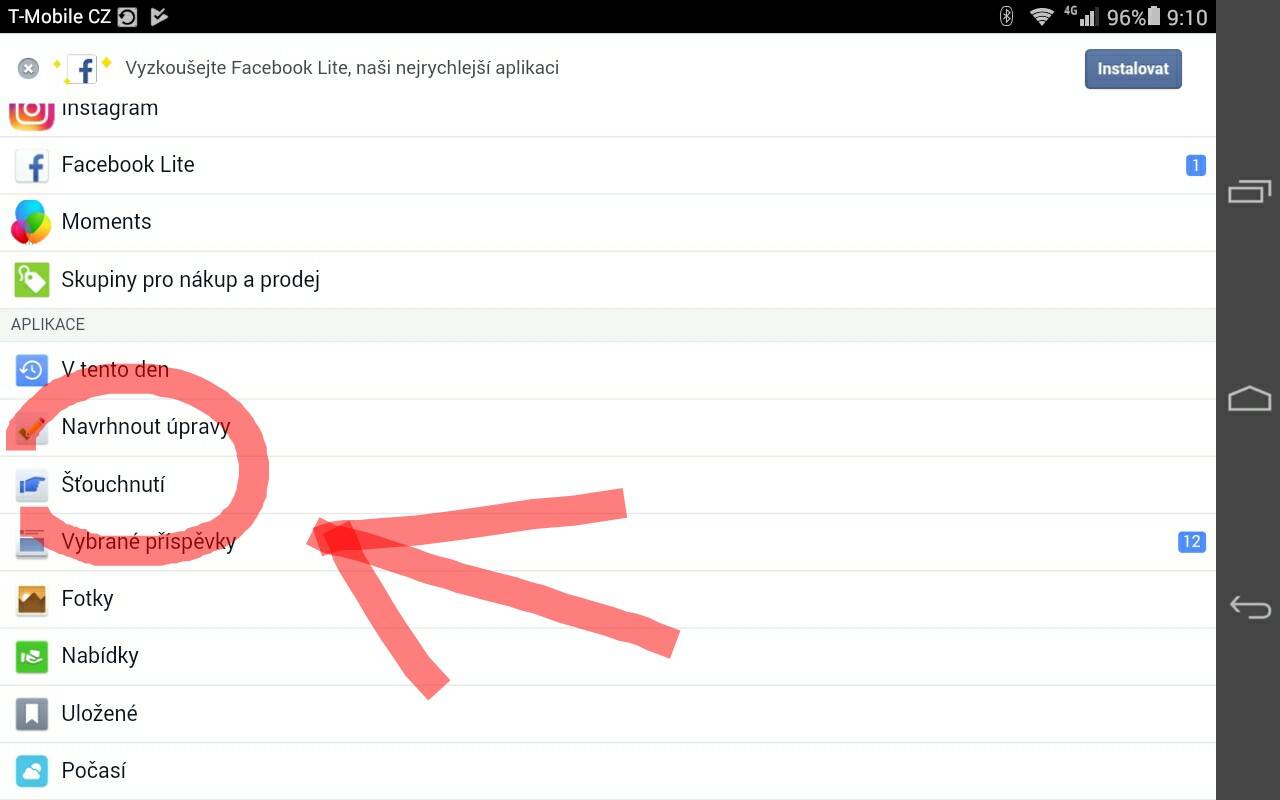Tap the Skupiny pro nákup a prodej label
Screen dimensions: 1280x800
click(x=190, y=280)
